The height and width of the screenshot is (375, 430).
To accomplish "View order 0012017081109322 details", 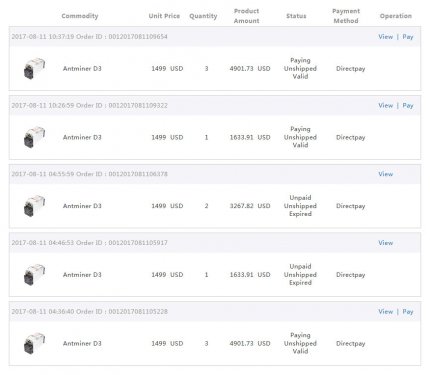I will click(x=385, y=105).
